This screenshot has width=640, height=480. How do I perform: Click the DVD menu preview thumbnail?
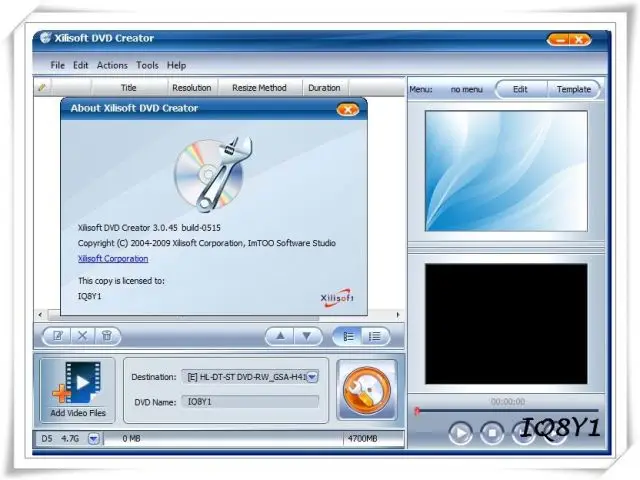[506, 171]
